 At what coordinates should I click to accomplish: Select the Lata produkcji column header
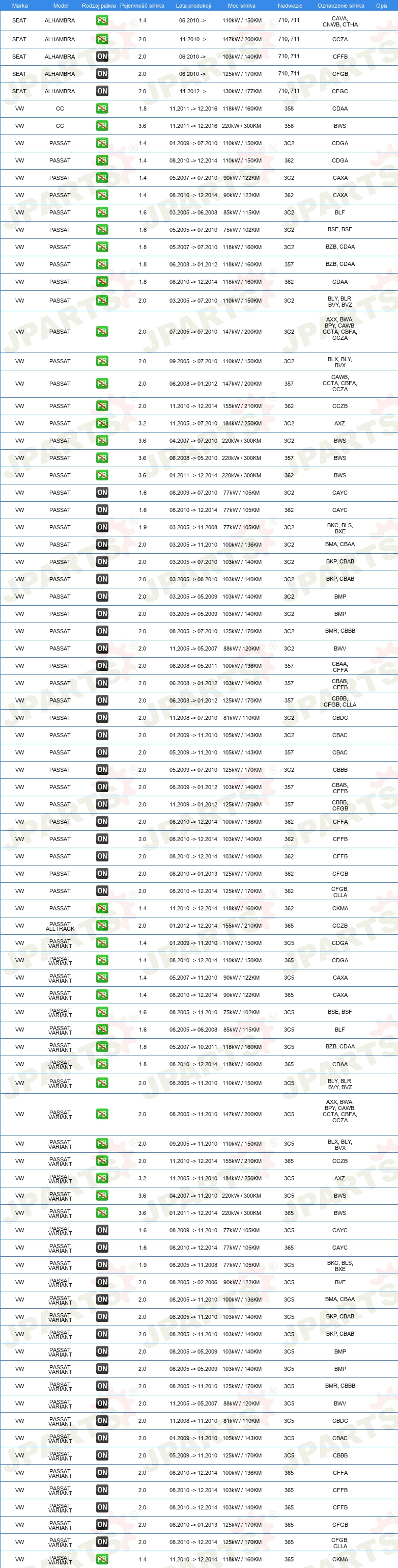point(193,6)
